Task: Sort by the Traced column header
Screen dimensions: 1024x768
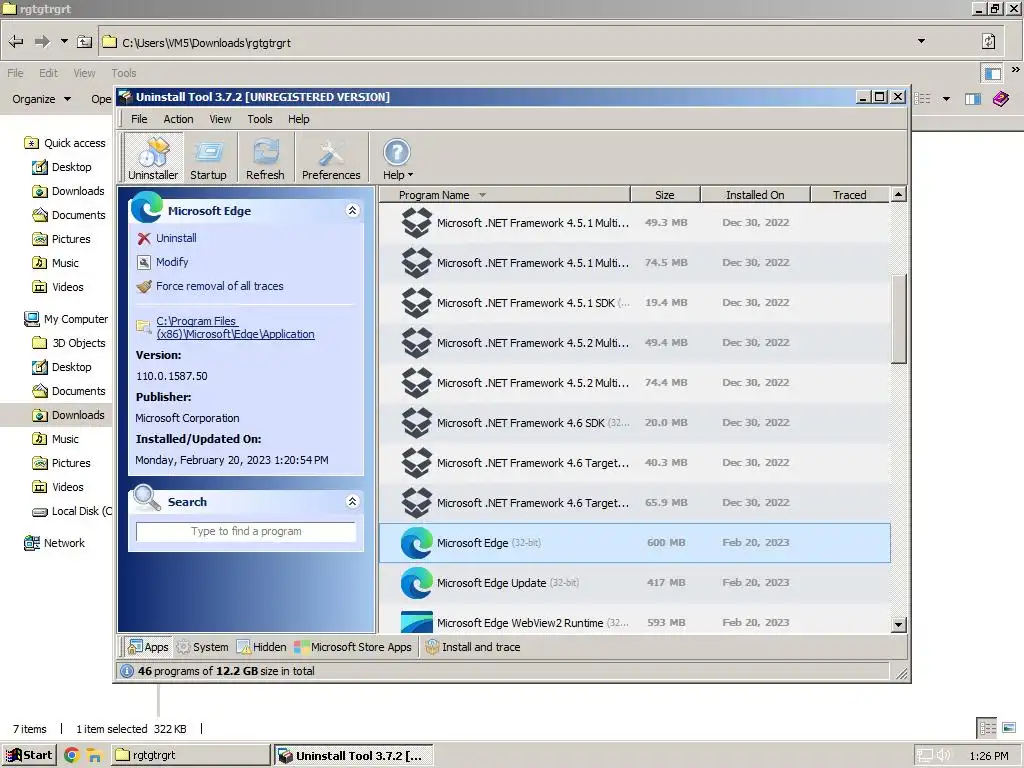Action: click(850, 195)
